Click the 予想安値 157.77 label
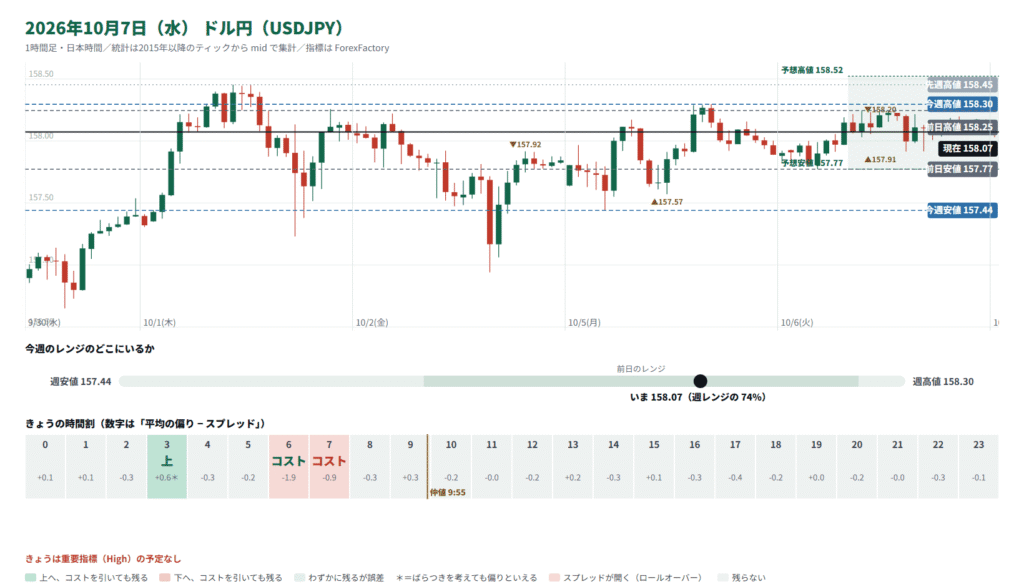Image resolution: width=1024 pixels, height=584 pixels. pyautogui.click(x=812, y=163)
